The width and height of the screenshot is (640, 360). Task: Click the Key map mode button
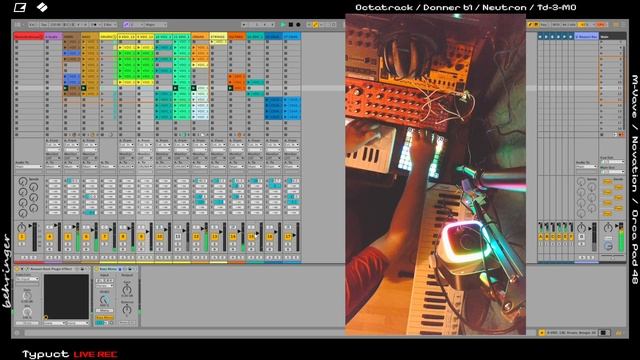point(544,24)
